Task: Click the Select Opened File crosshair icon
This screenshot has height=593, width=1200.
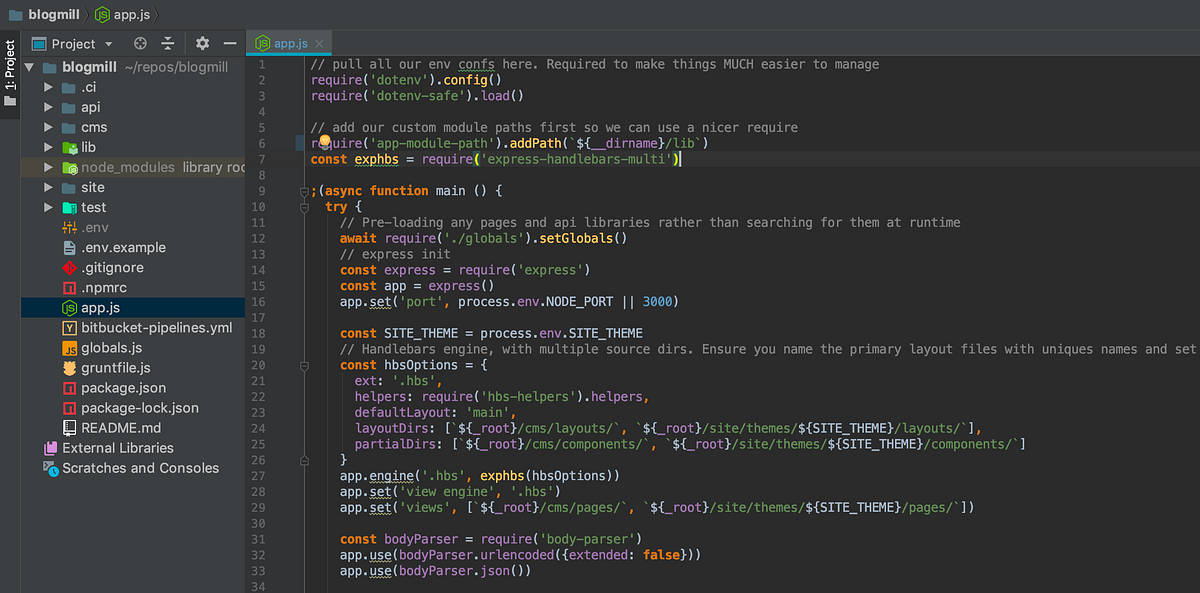Action: click(139, 43)
